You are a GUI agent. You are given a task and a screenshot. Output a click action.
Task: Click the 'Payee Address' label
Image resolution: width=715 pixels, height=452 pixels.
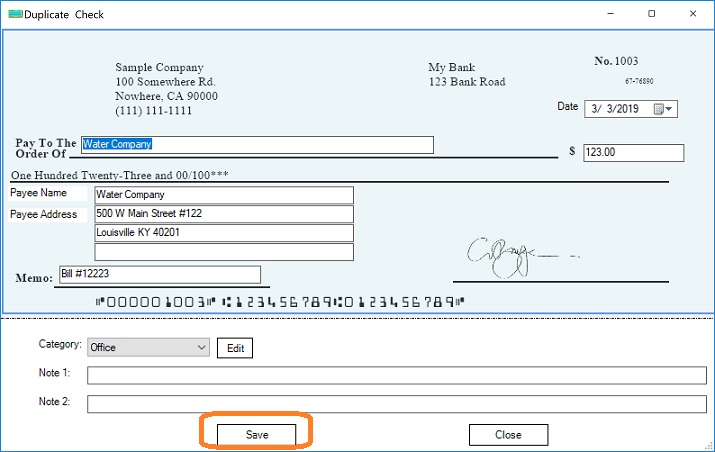pos(43,214)
